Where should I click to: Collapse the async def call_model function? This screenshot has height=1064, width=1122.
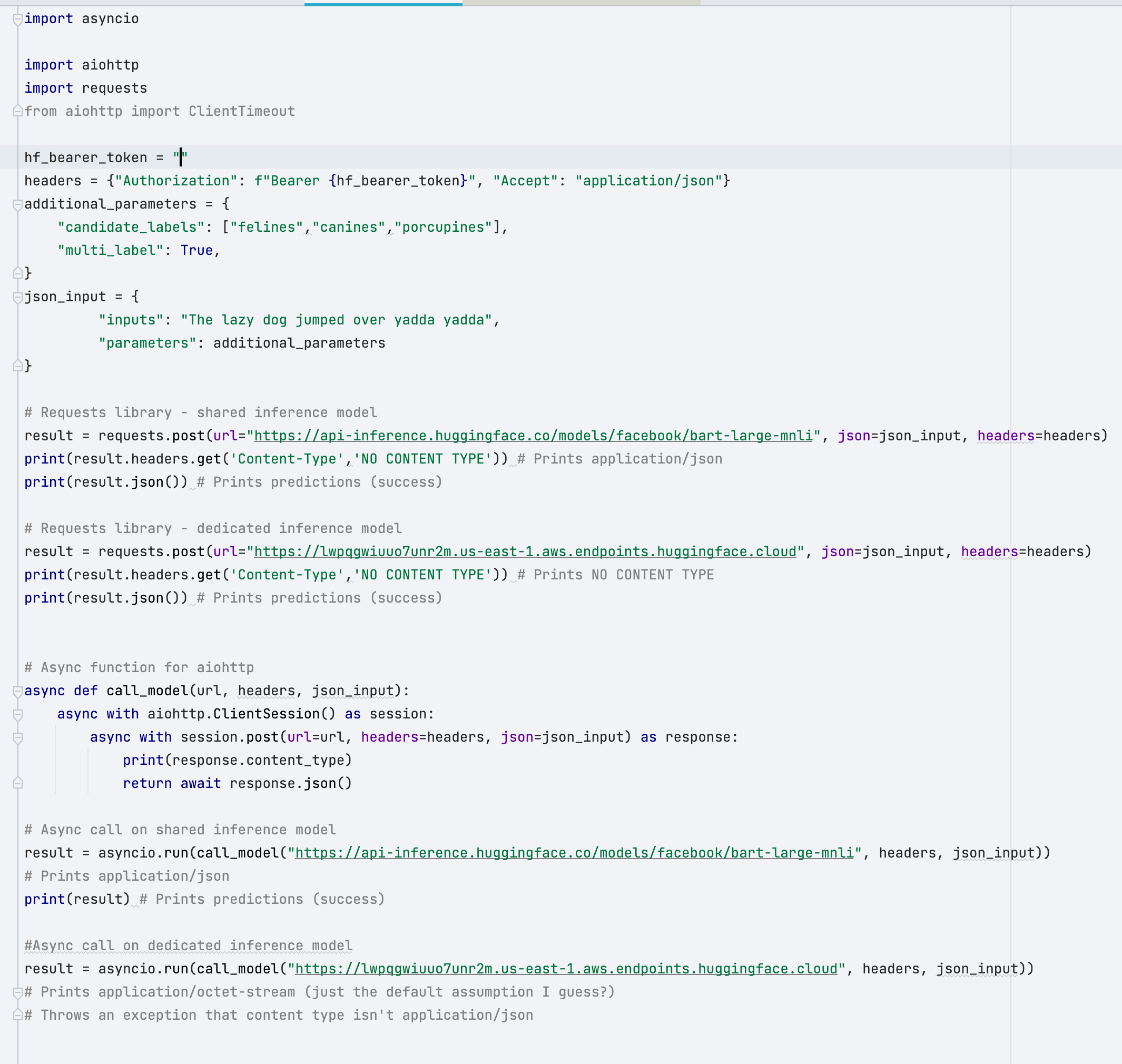[x=17, y=691]
